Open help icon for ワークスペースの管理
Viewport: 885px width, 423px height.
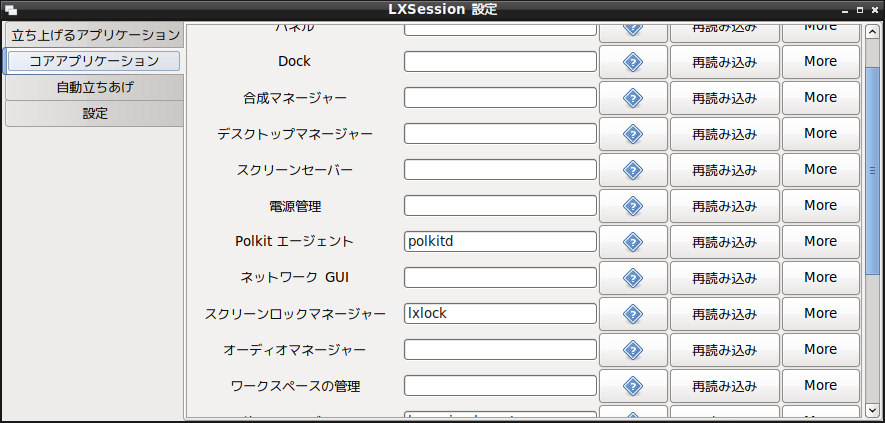tap(633, 386)
